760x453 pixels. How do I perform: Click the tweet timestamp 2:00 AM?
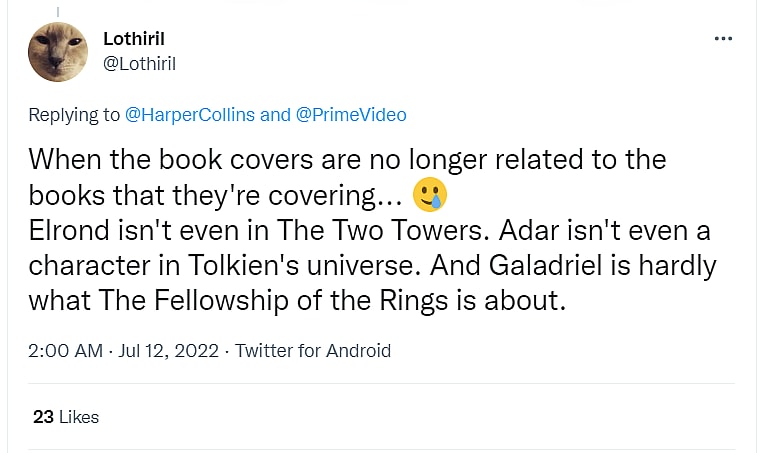pos(65,351)
